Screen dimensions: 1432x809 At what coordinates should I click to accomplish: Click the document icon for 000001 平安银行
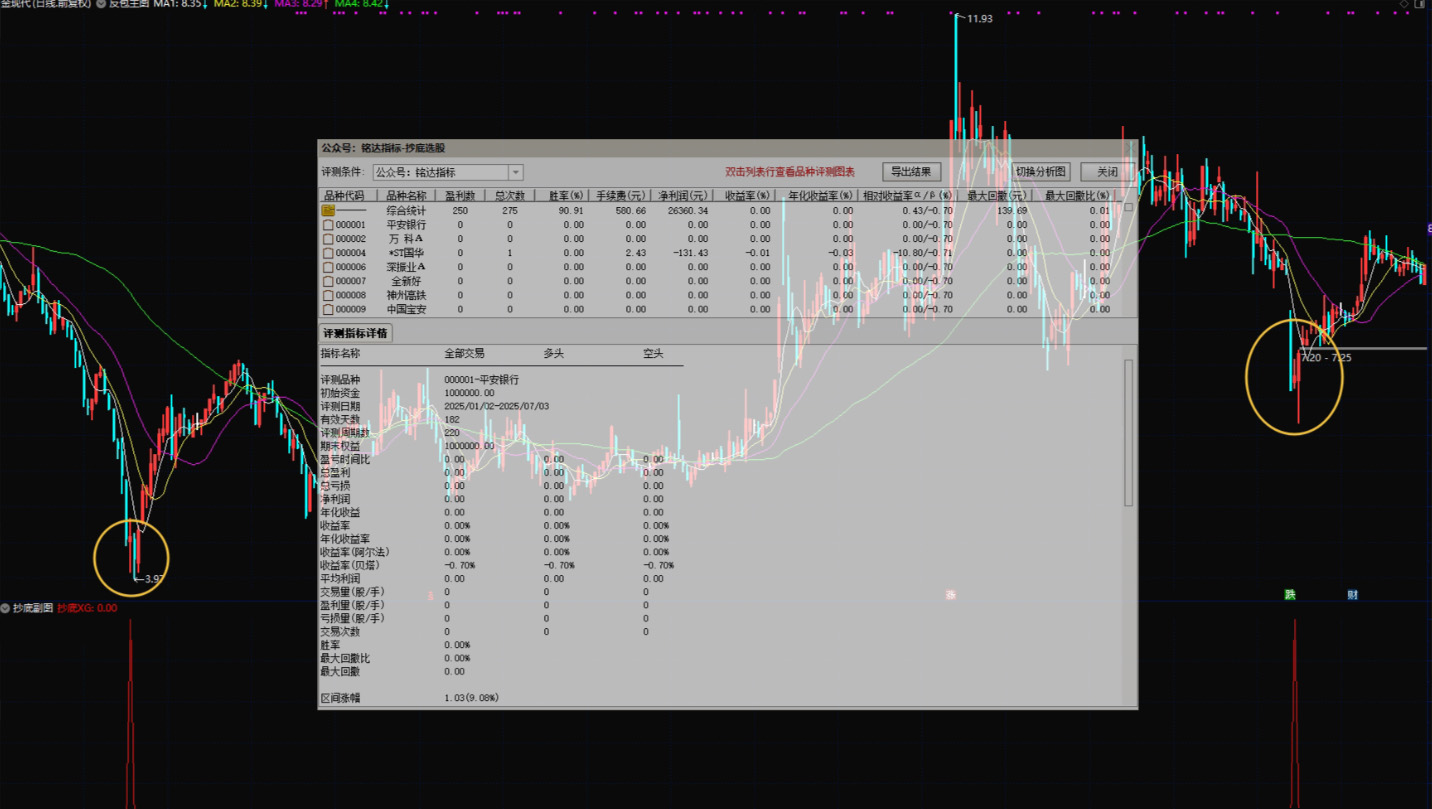(328, 225)
